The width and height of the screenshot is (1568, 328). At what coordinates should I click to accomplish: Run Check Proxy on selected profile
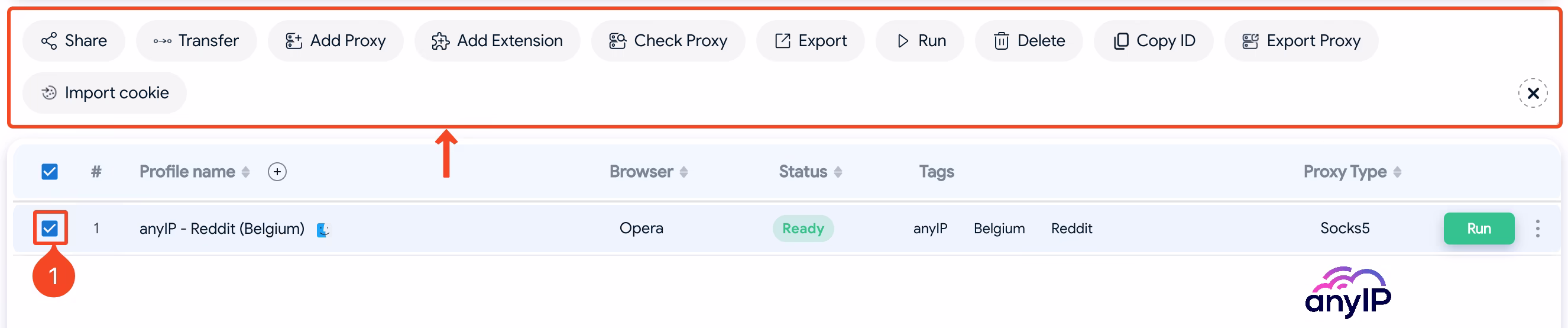pos(668,41)
